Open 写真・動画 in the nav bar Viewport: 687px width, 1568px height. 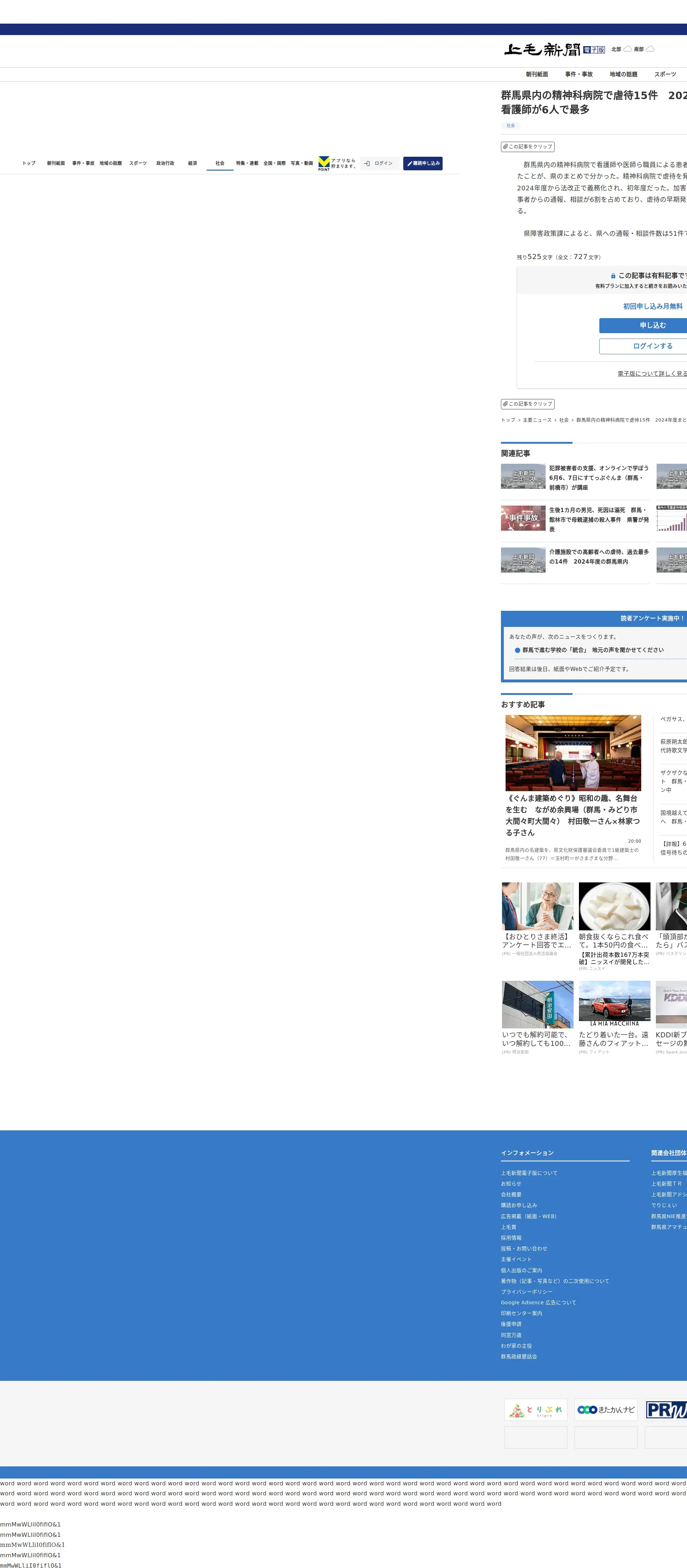[x=302, y=163]
